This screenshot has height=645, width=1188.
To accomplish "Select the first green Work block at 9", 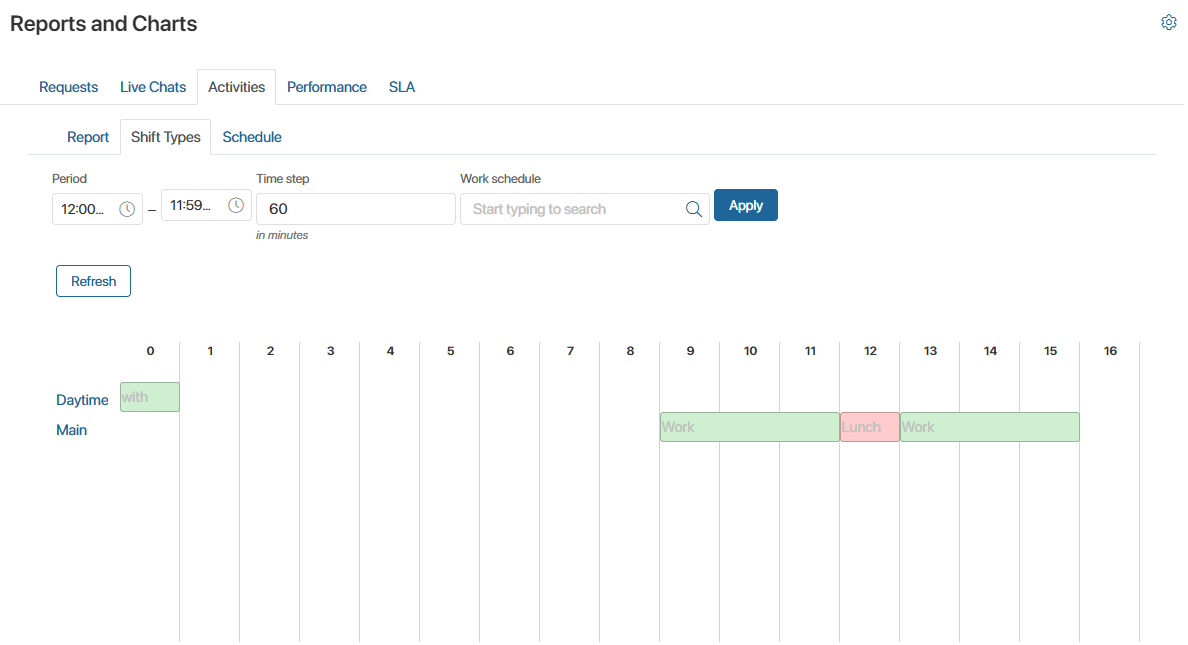I will click(x=749, y=427).
